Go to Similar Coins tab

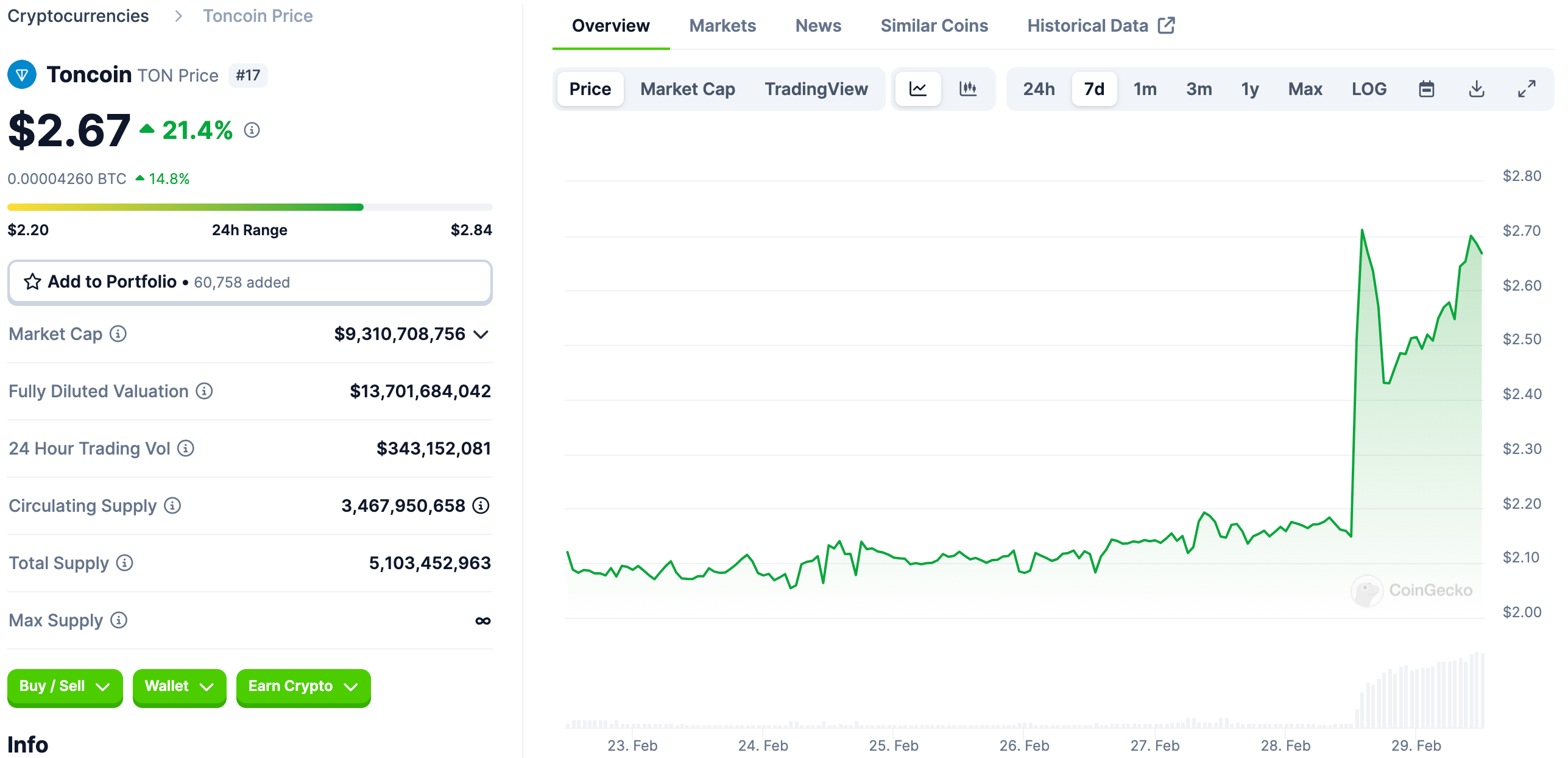pos(934,26)
